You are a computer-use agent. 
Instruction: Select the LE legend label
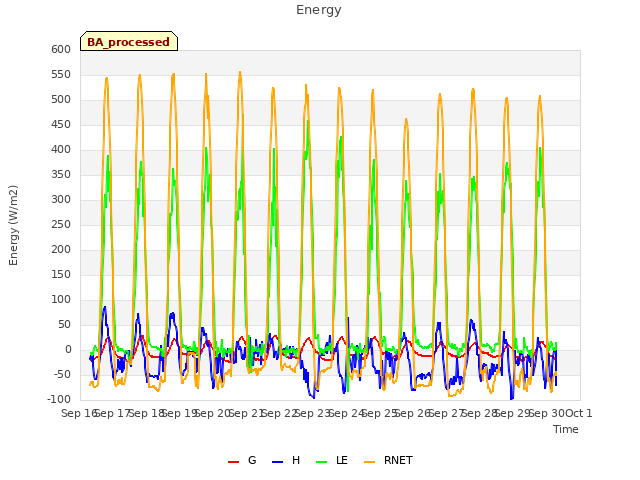point(342,460)
